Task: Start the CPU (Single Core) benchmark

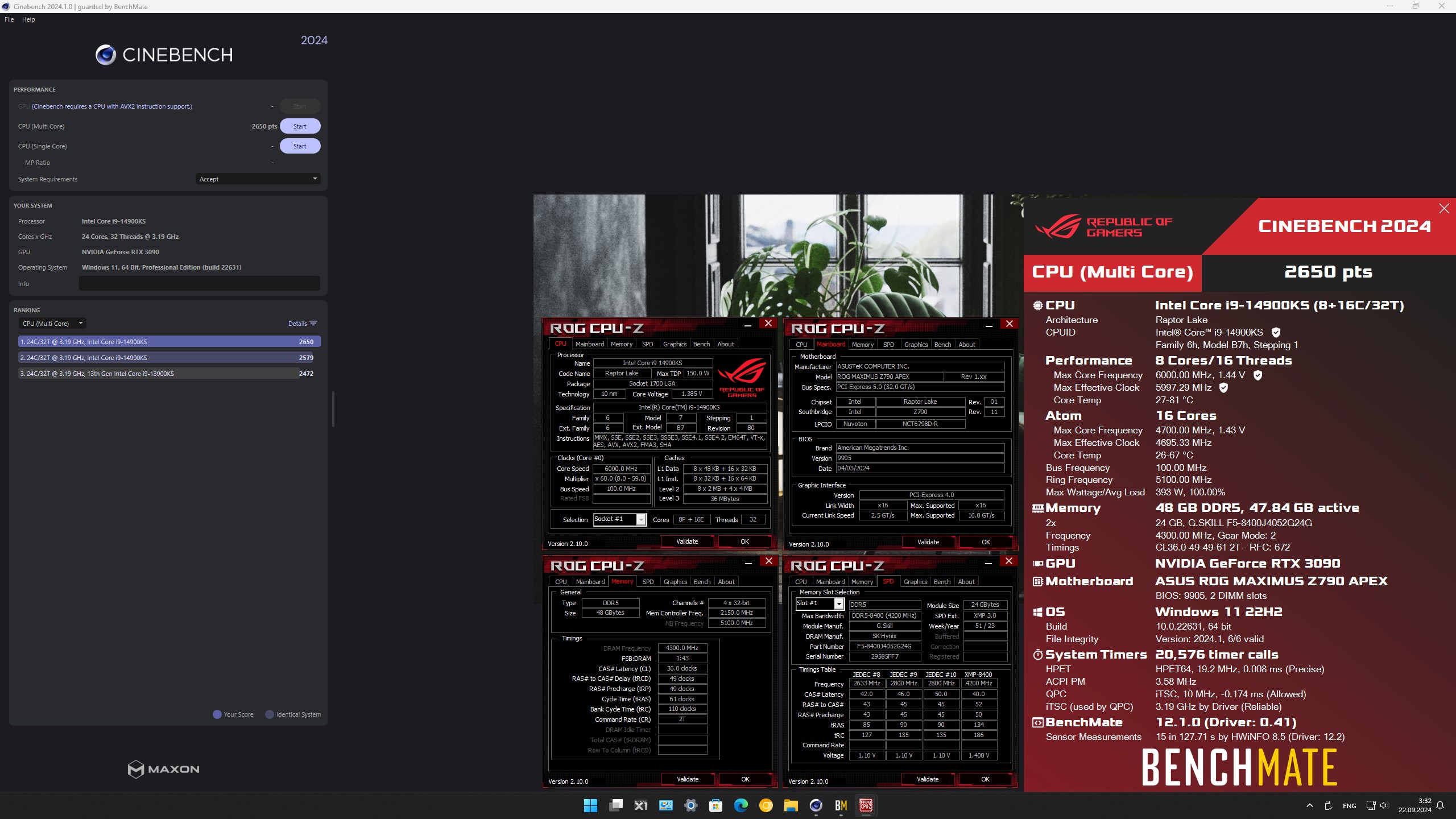Action: [x=300, y=146]
